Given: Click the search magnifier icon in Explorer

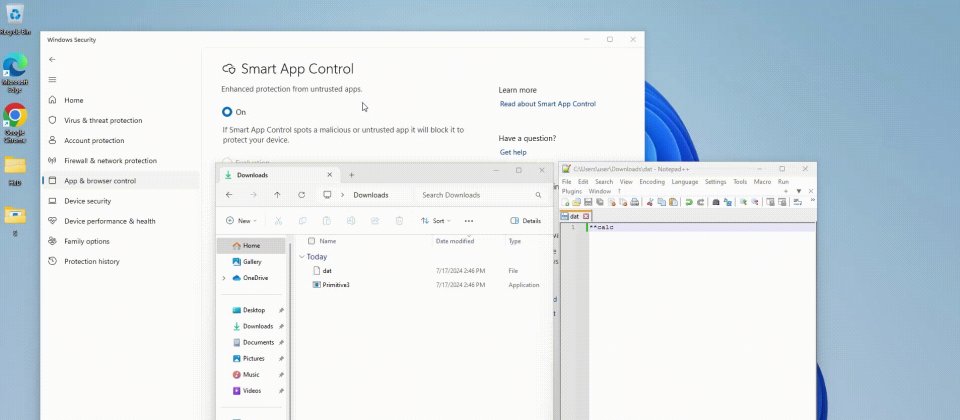Looking at the screenshot, I should tap(538, 195).
